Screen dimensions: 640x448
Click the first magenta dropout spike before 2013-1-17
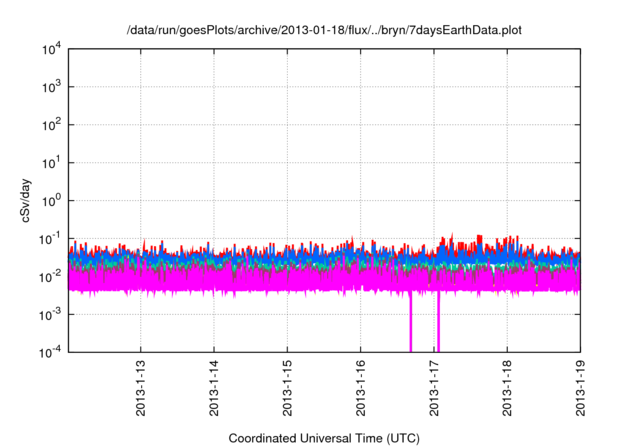point(411,322)
